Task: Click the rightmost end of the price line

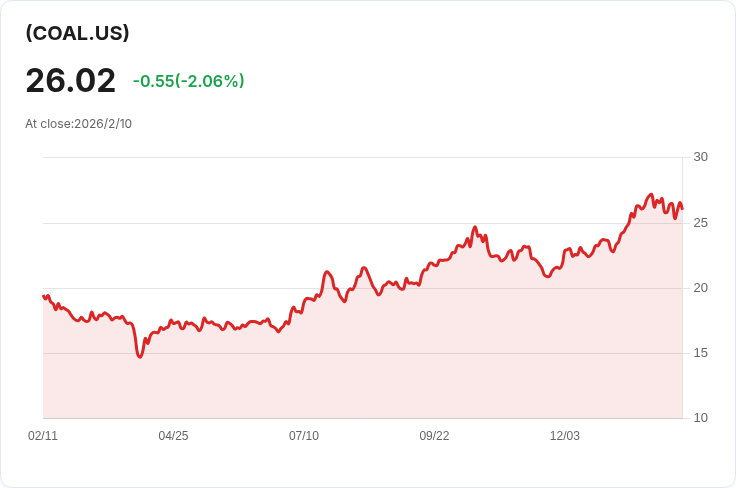Action: [x=682, y=208]
